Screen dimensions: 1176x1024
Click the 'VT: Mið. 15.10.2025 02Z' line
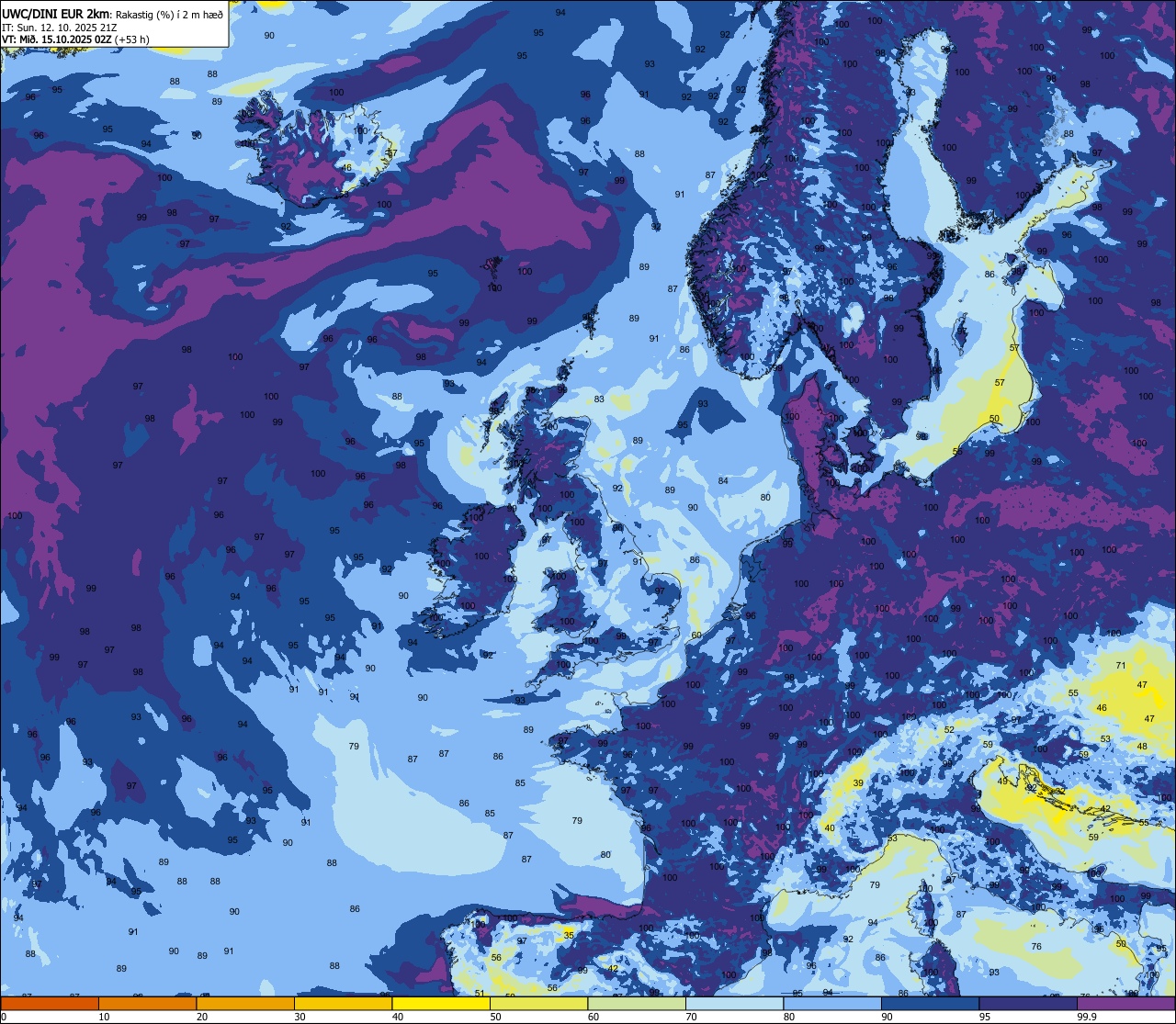point(57,39)
